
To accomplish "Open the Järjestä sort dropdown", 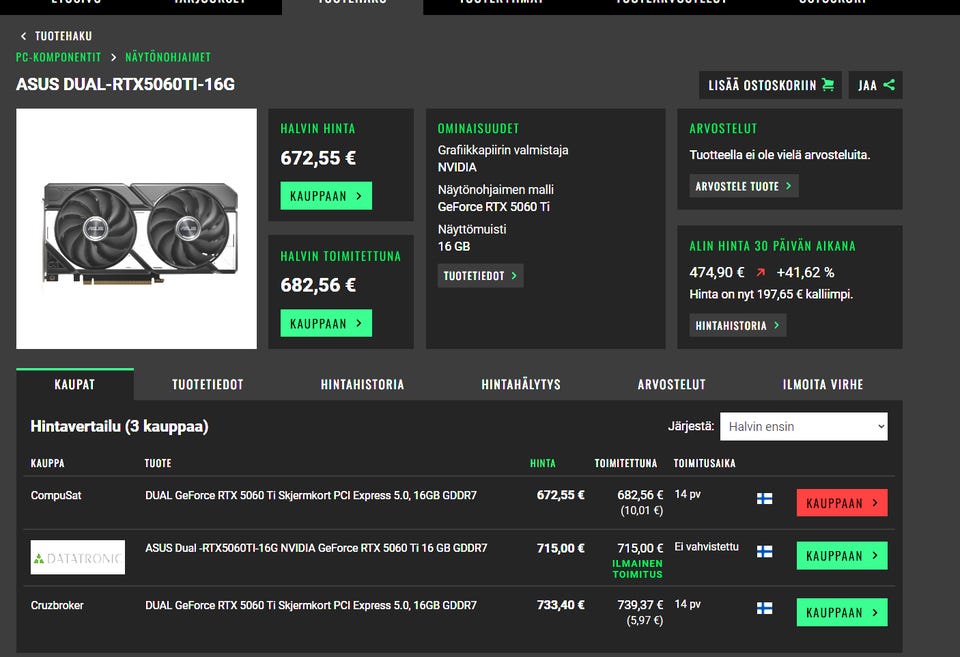I will 804,426.
